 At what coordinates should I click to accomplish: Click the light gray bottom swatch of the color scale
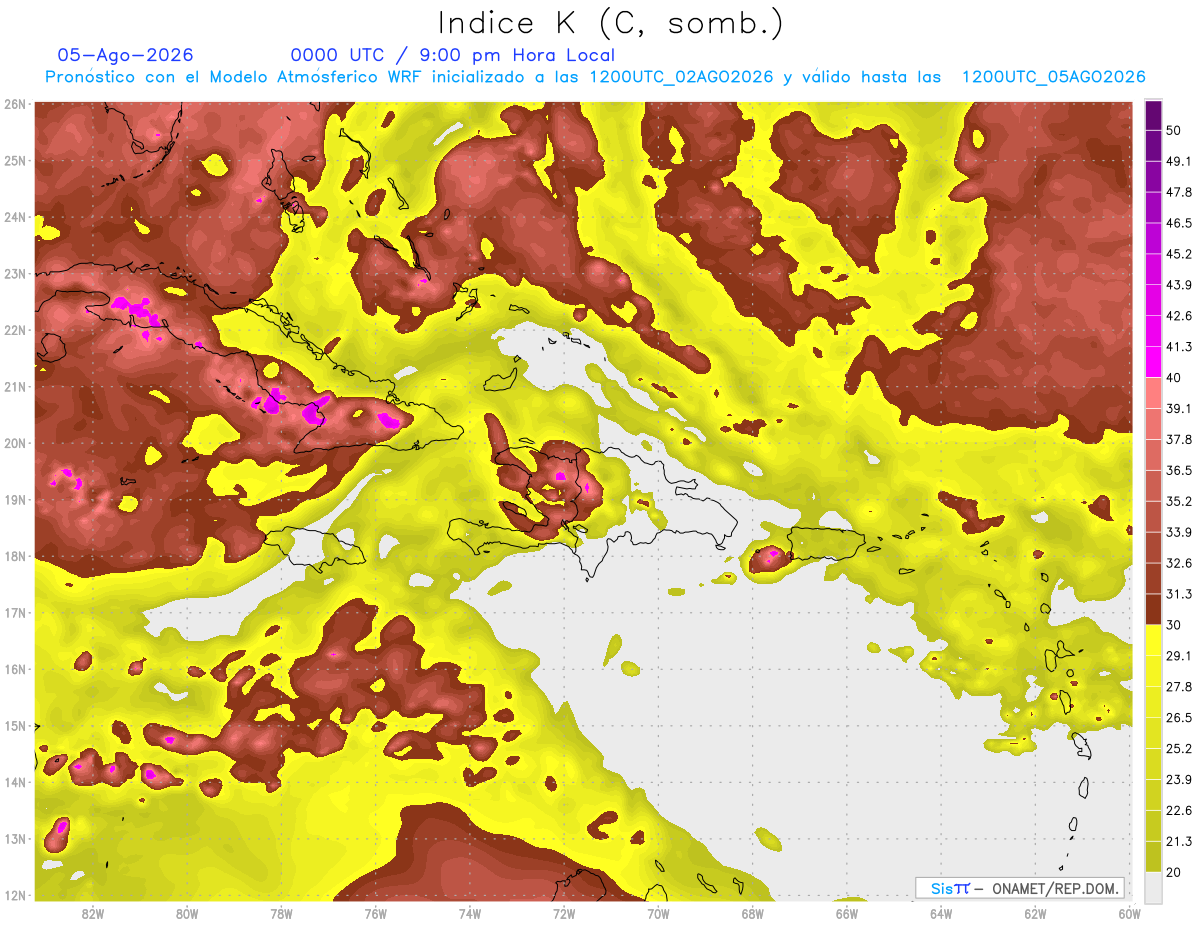tap(1153, 888)
